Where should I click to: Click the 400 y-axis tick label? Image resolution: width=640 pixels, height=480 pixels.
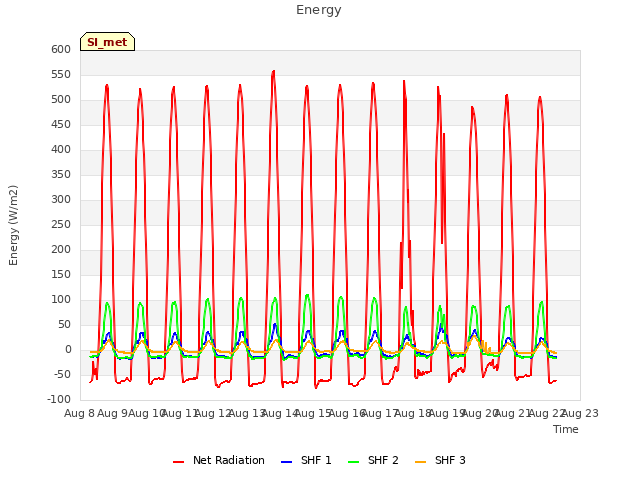pyautogui.click(x=61, y=149)
